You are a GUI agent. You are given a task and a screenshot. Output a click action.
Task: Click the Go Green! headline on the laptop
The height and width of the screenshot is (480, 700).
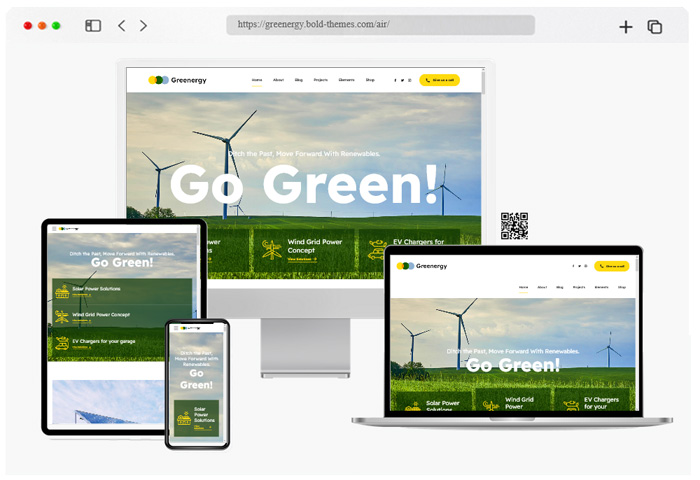[512, 365]
